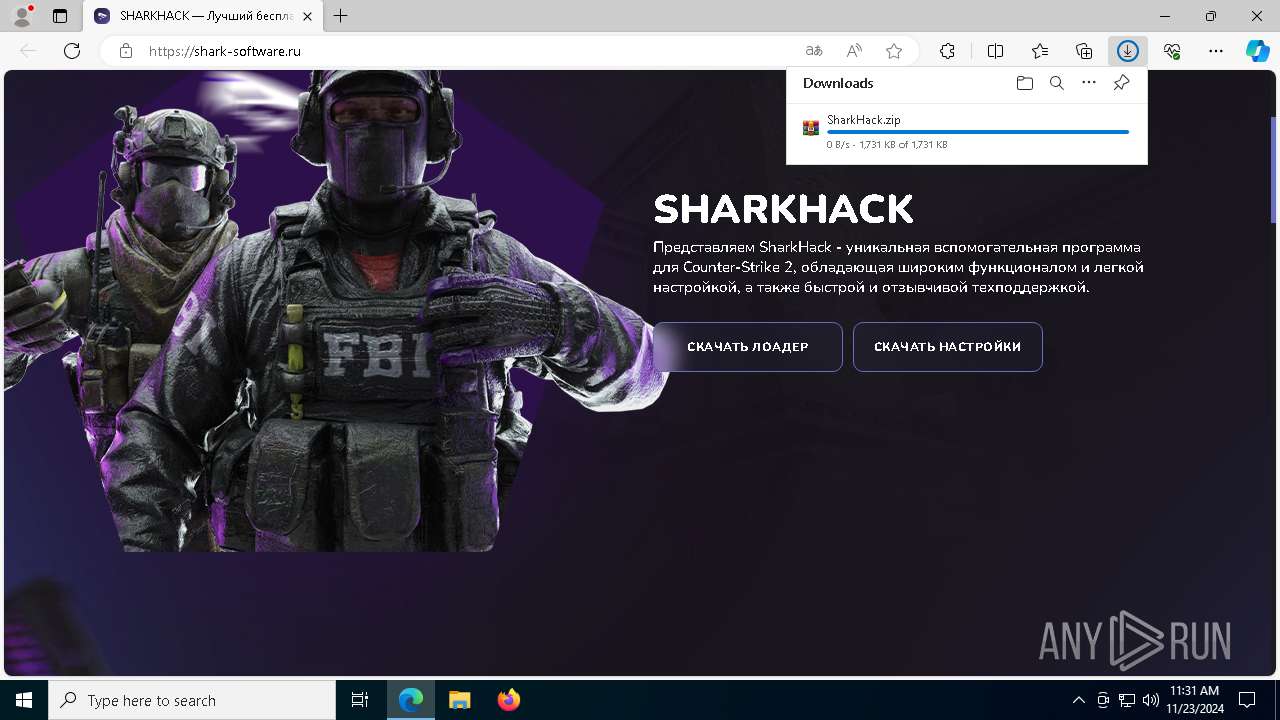Click the SharkHack.zip archive file icon
Viewport: 1280px width, 720px height.
(x=811, y=128)
